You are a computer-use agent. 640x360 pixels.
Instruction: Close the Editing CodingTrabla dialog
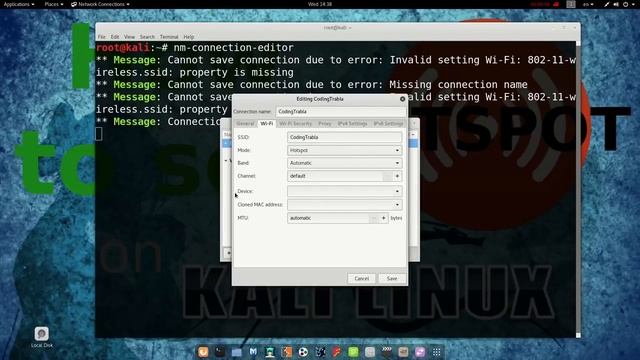[x=402, y=99]
